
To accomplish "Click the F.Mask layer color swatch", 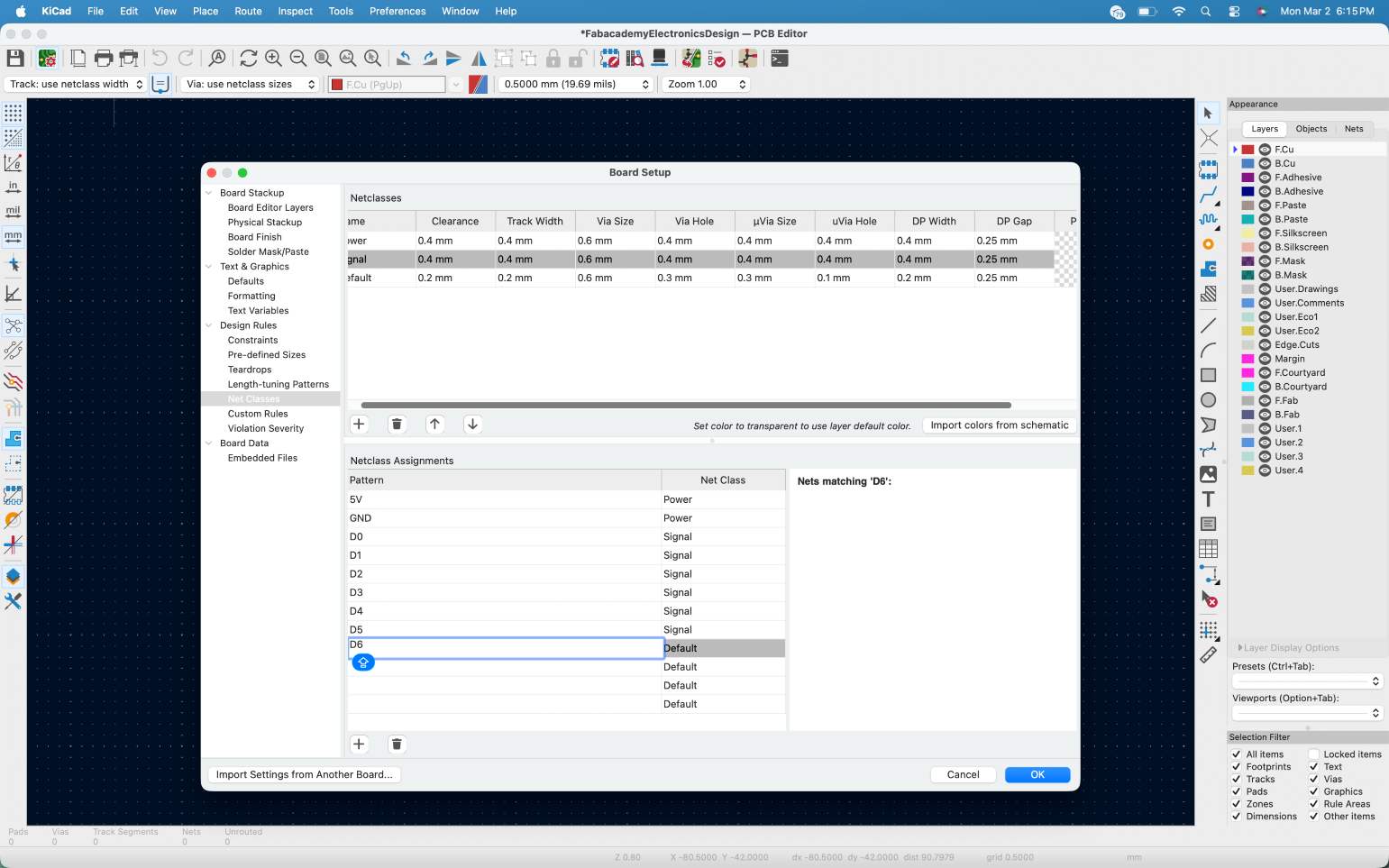I will 1248,261.
